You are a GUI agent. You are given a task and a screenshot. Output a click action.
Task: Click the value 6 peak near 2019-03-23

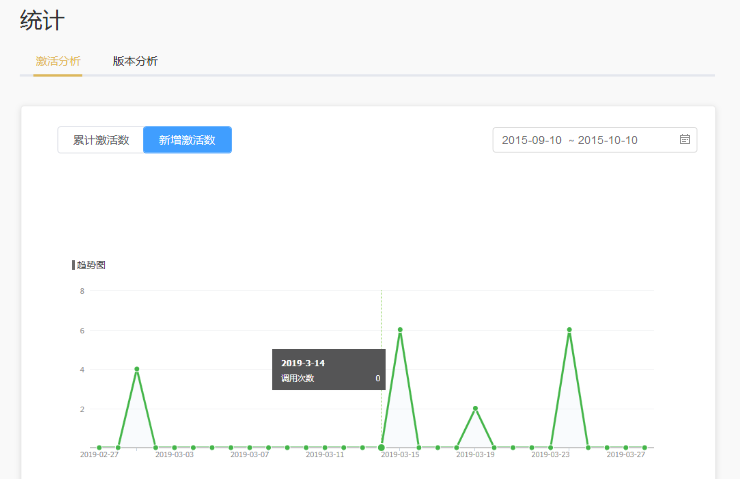569,329
